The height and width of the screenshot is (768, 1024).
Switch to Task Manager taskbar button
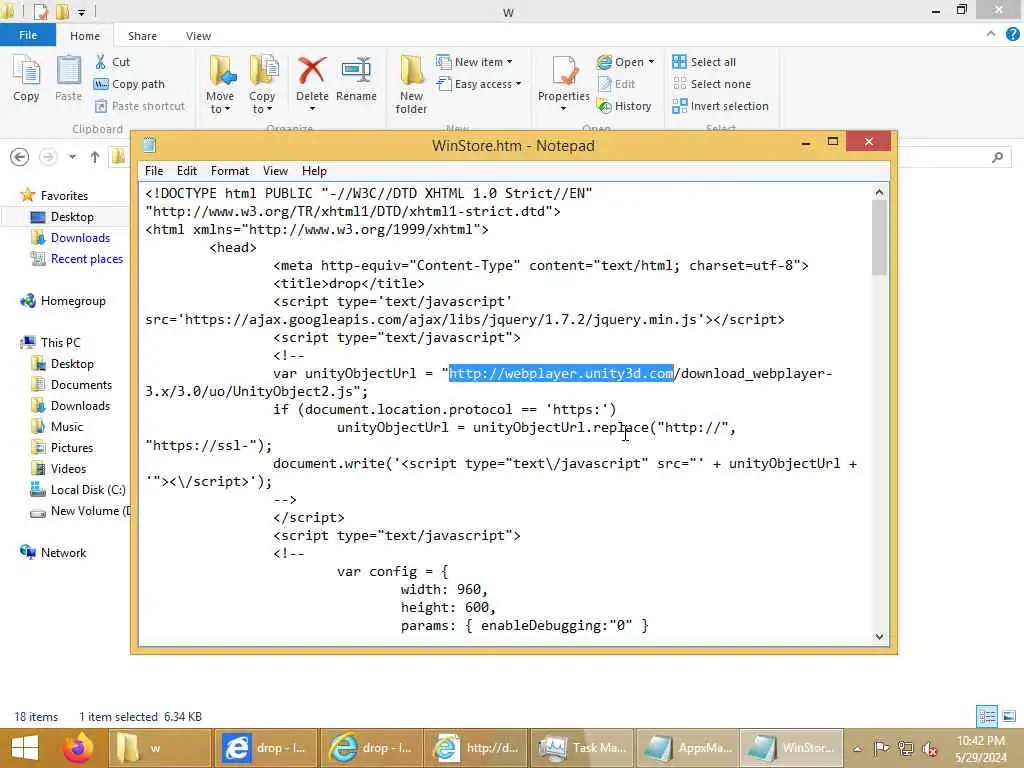(581, 748)
